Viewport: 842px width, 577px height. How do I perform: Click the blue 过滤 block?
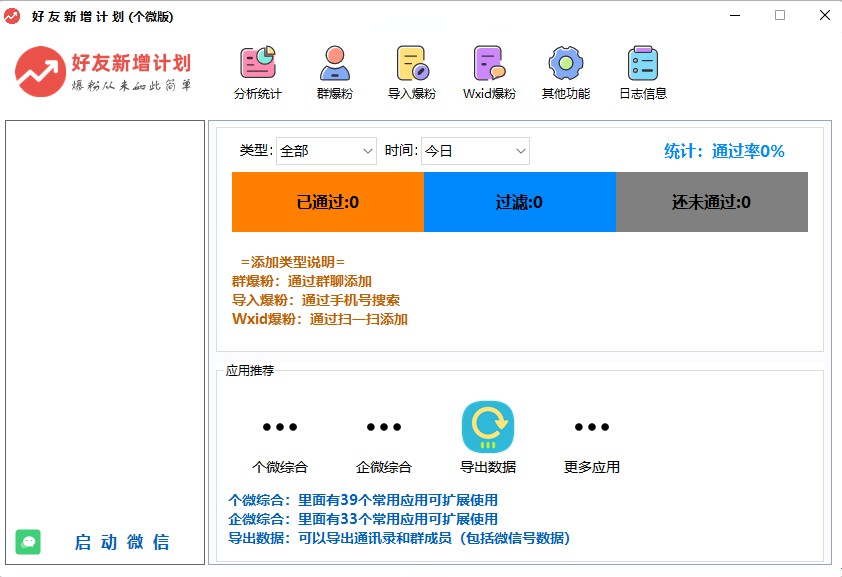point(519,202)
